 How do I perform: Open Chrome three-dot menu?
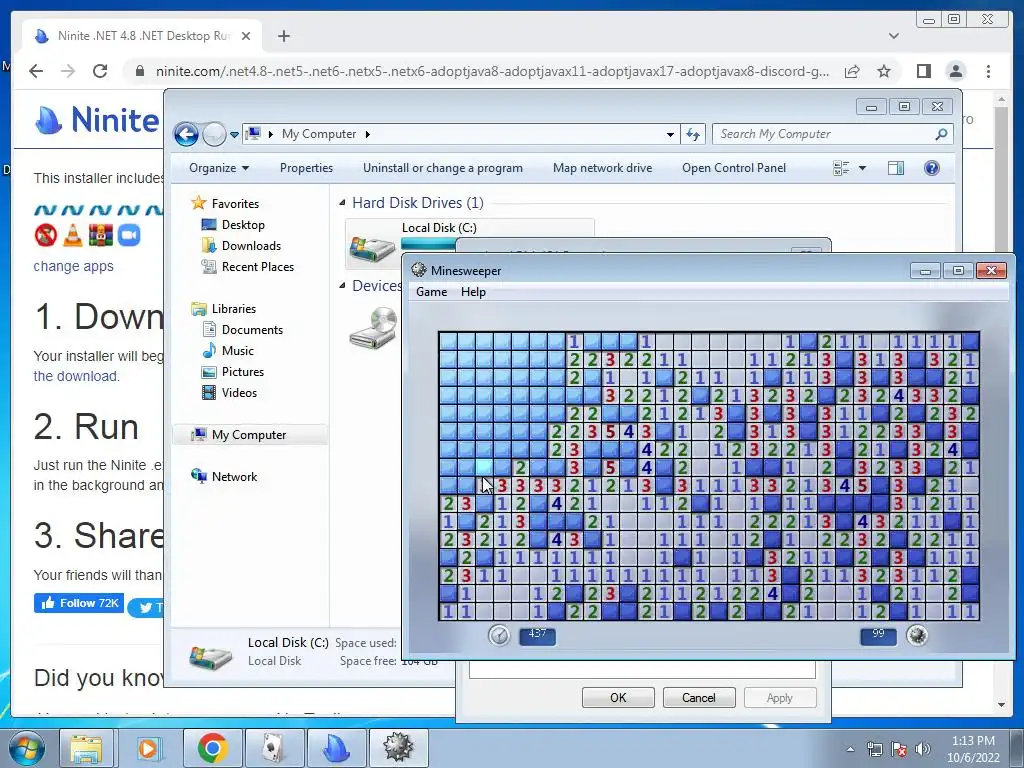pos(988,71)
